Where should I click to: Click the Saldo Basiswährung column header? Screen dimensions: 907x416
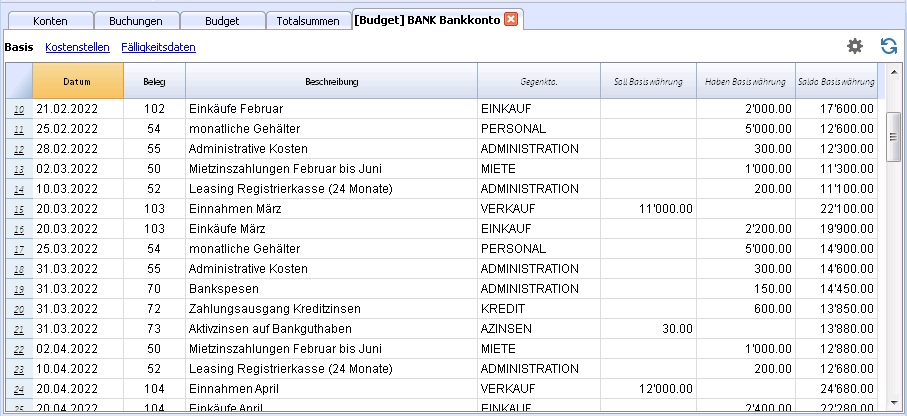coord(836,81)
